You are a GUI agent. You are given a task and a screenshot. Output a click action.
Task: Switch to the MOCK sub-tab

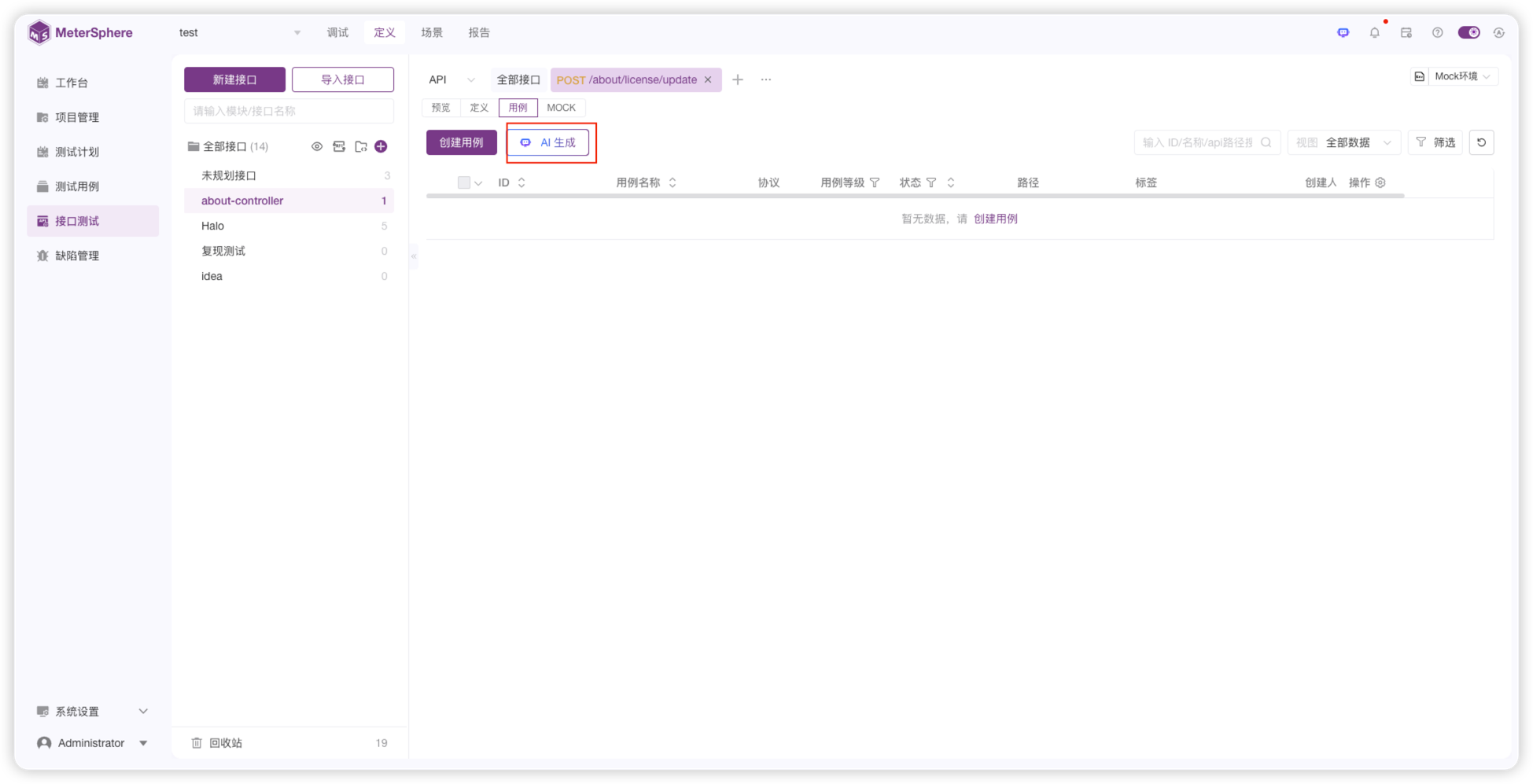[x=562, y=108]
